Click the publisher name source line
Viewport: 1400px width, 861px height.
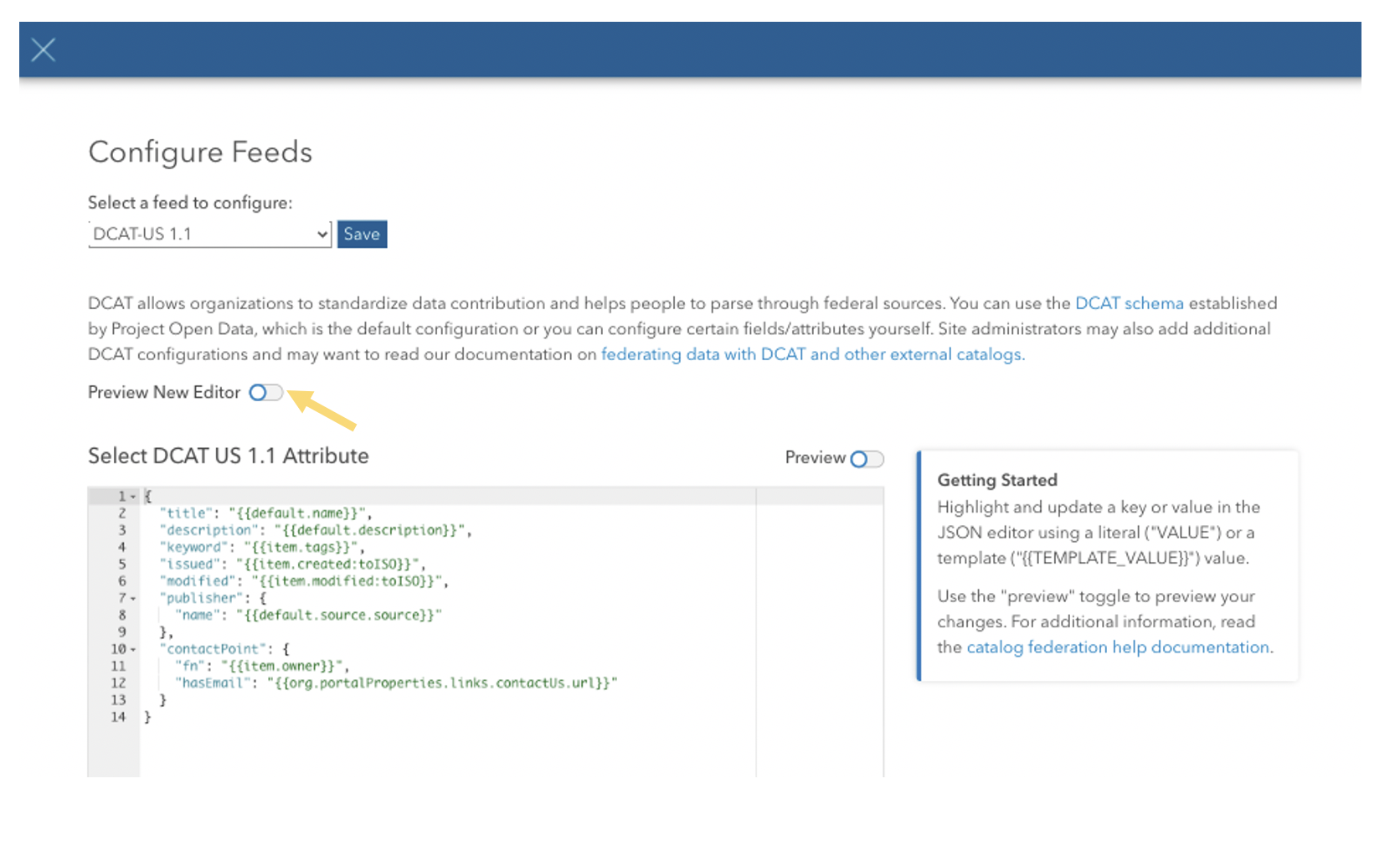pyautogui.click(x=308, y=616)
